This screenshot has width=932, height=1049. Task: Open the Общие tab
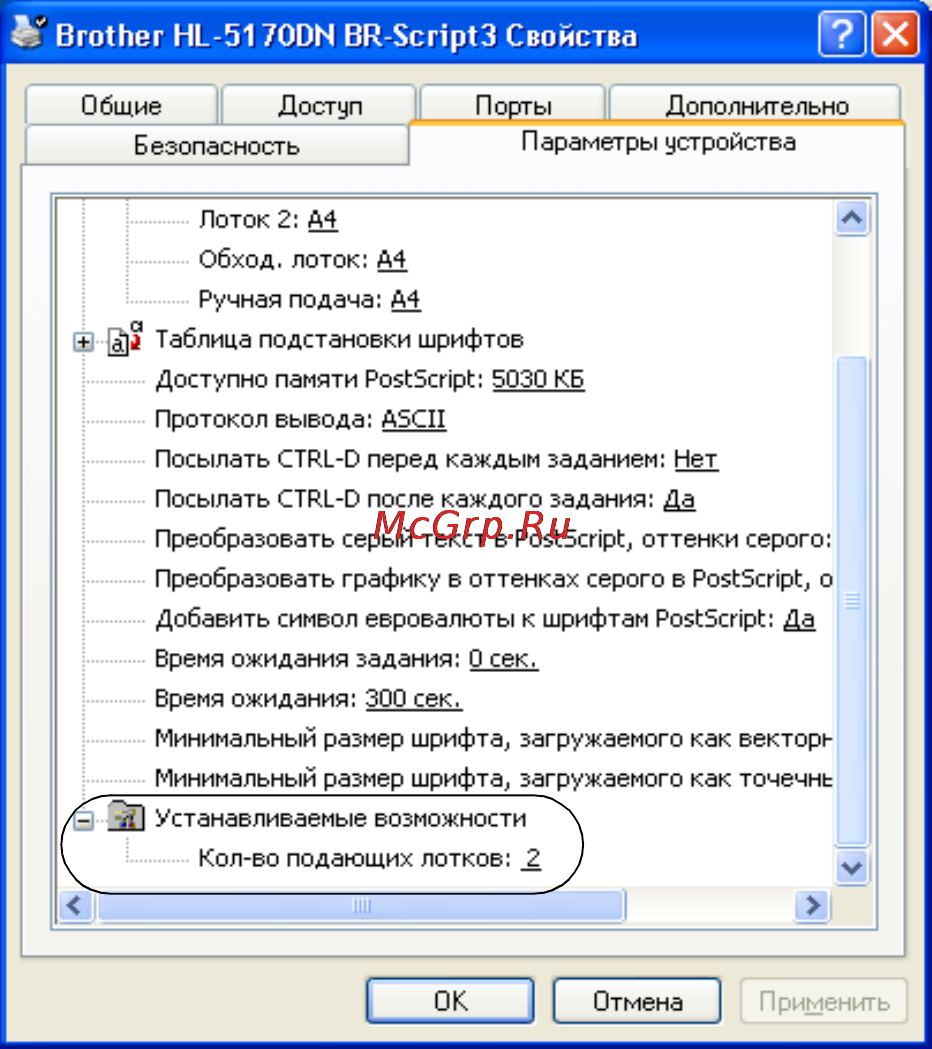(x=121, y=105)
